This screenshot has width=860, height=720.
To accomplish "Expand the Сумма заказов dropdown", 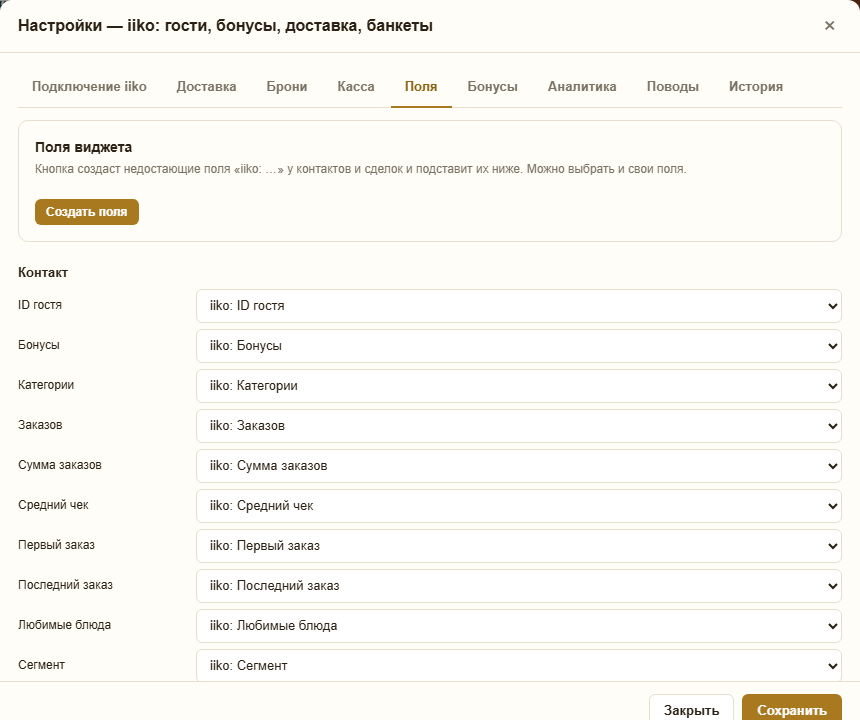I will pyautogui.click(x=518, y=466).
